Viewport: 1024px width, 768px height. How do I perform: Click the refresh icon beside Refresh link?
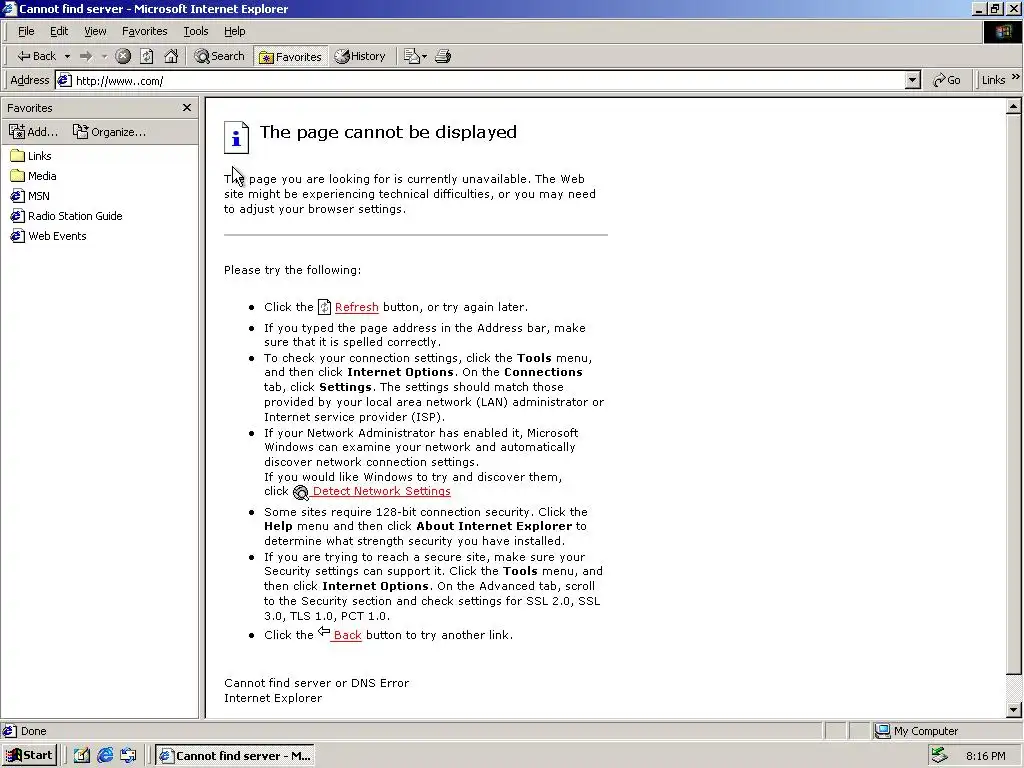[x=325, y=307]
